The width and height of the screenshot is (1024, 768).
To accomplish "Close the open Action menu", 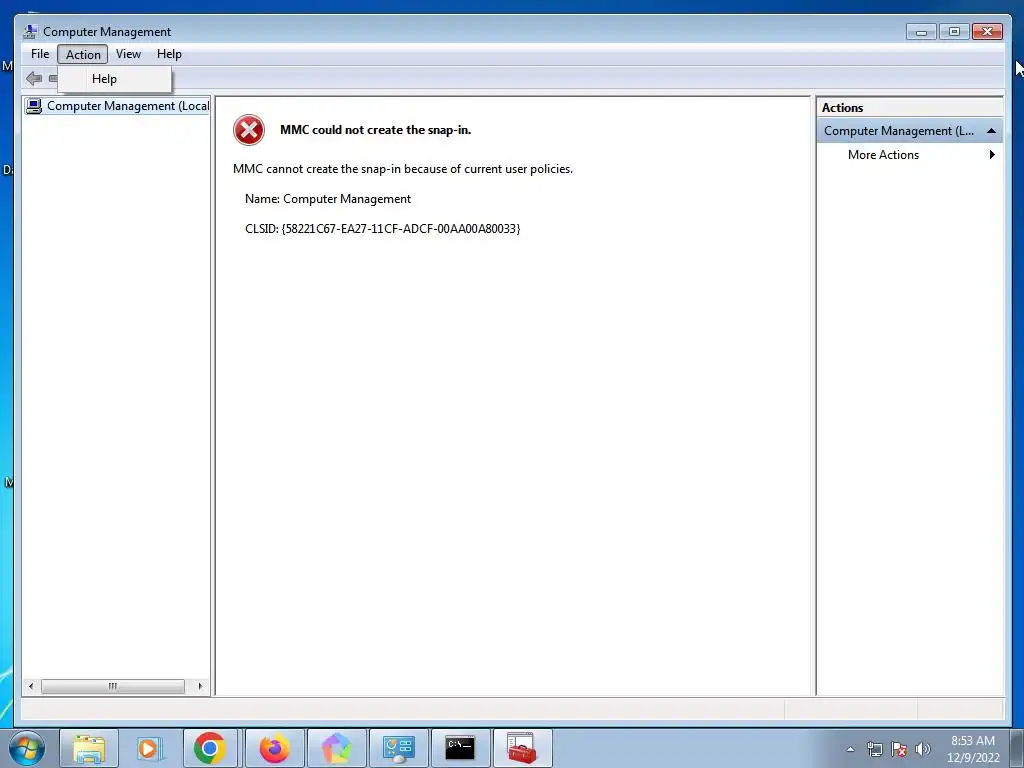I will [82, 54].
